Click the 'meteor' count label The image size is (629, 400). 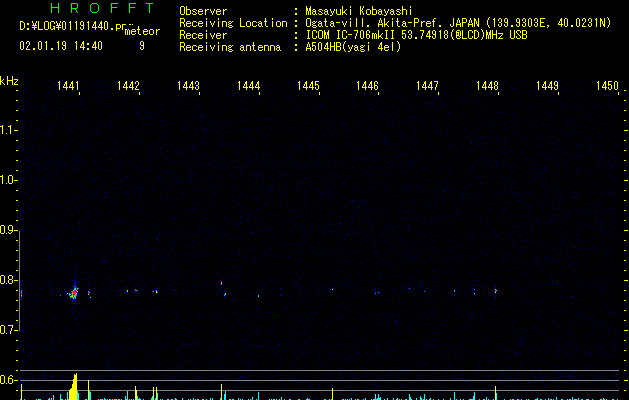pyautogui.click(x=142, y=31)
